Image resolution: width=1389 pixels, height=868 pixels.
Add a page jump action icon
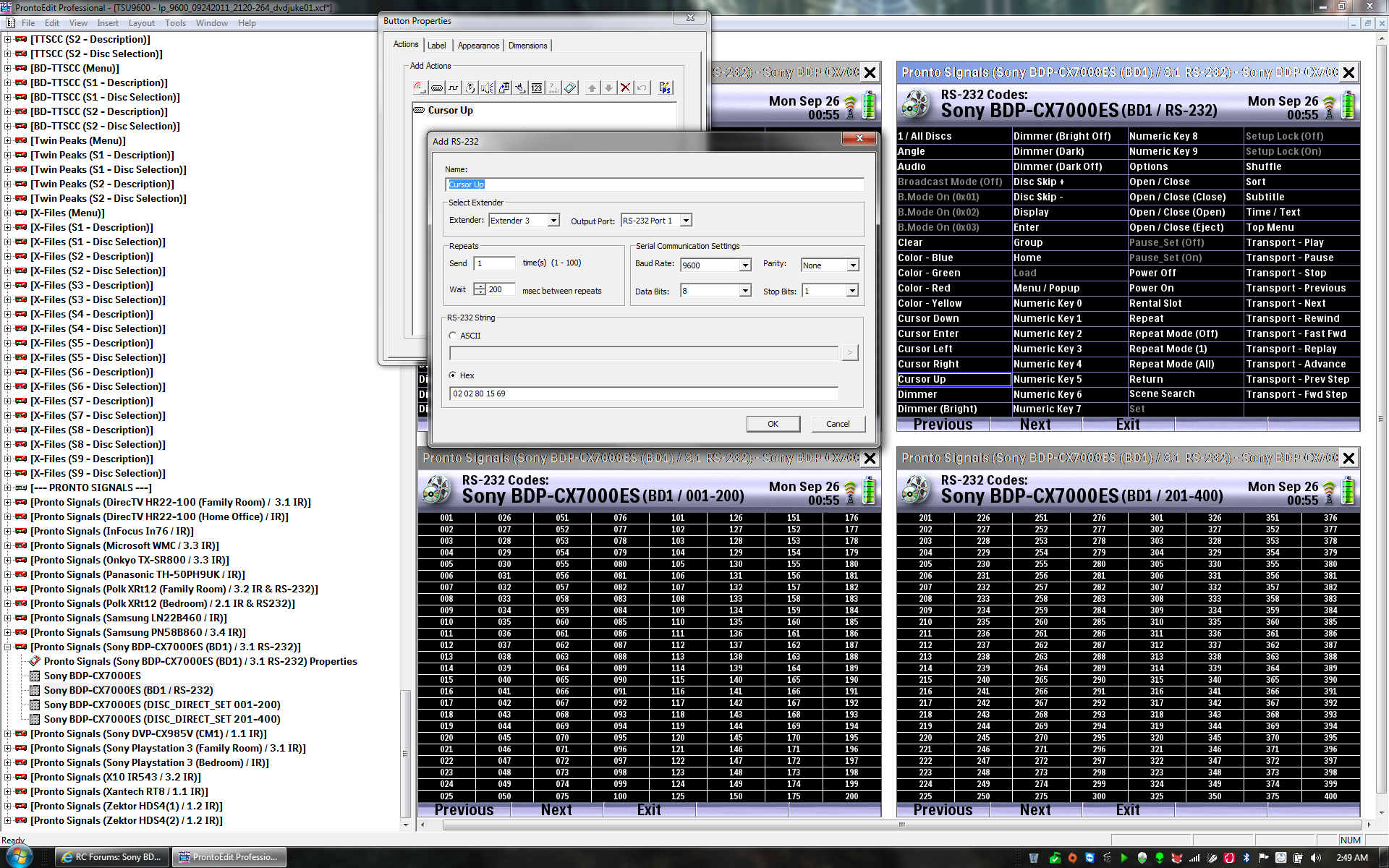coord(504,88)
